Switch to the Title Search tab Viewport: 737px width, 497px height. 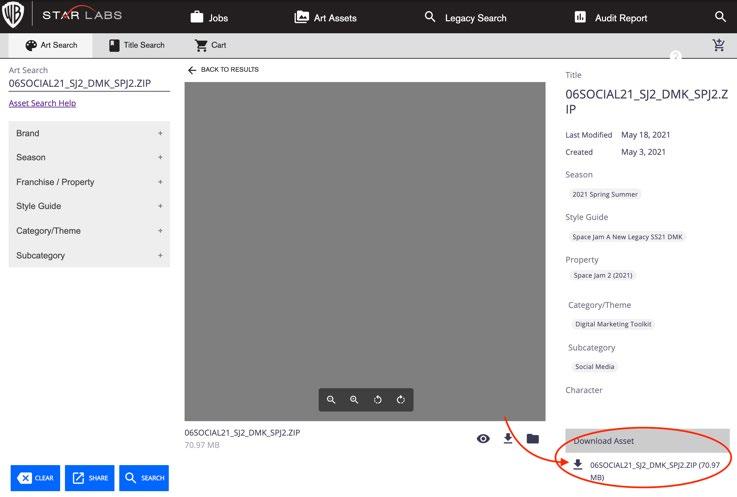click(x=137, y=45)
